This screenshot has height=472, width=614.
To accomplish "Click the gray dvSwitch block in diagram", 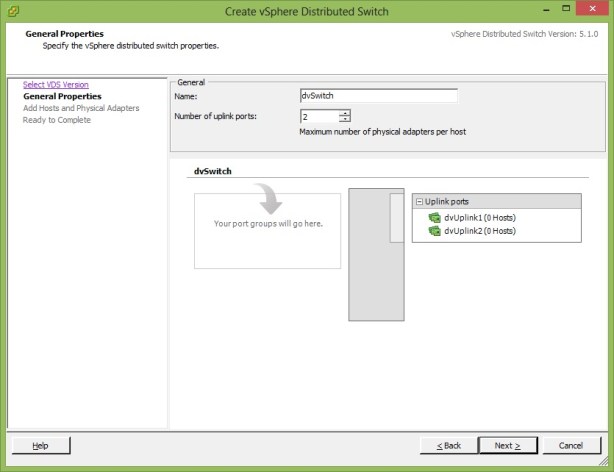I will click(368, 280).
